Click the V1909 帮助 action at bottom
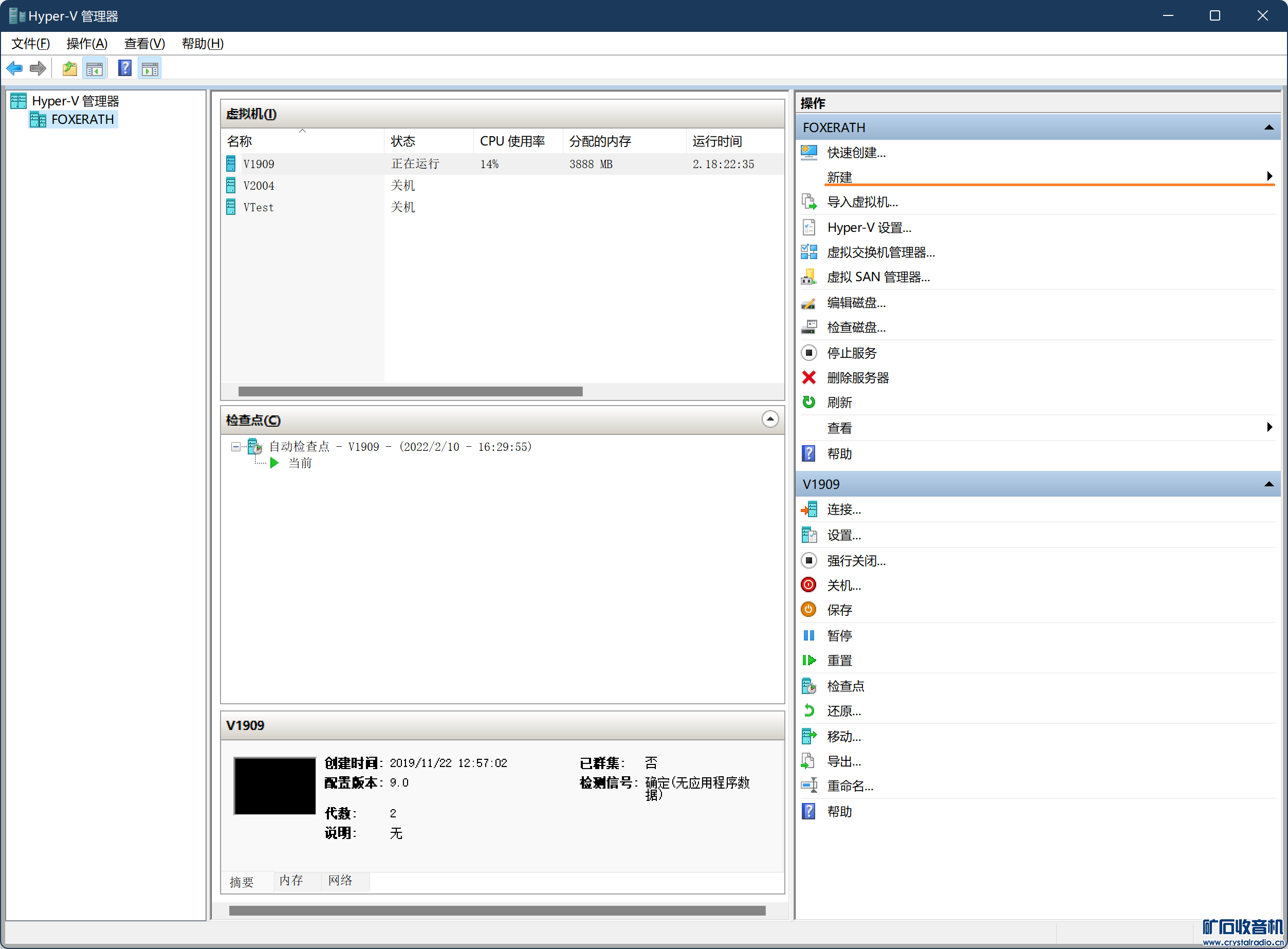1288x949 pixels. (839, 812)
